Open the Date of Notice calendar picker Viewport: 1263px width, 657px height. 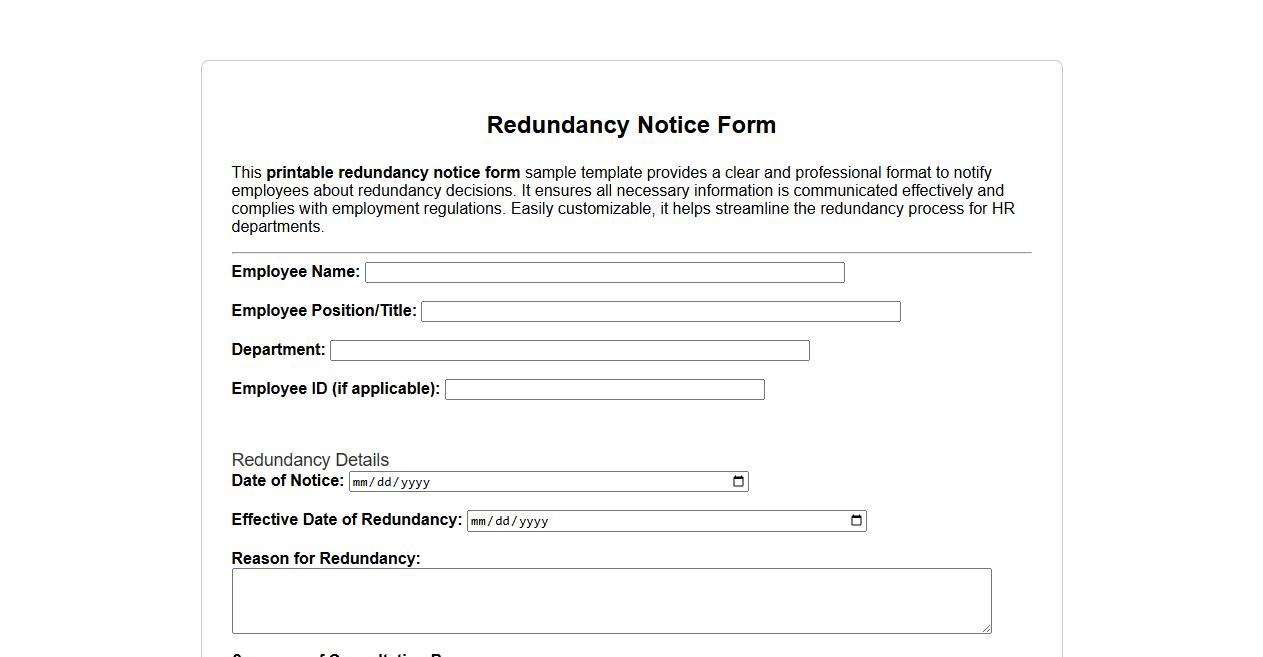738,481
